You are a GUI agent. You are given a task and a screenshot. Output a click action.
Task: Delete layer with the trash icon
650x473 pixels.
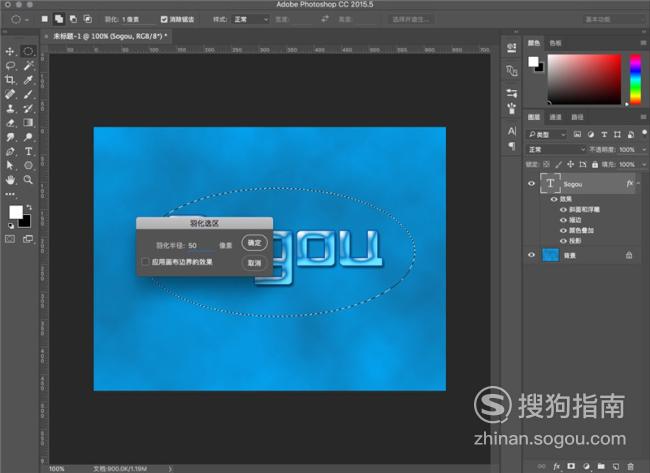point(631,466)
